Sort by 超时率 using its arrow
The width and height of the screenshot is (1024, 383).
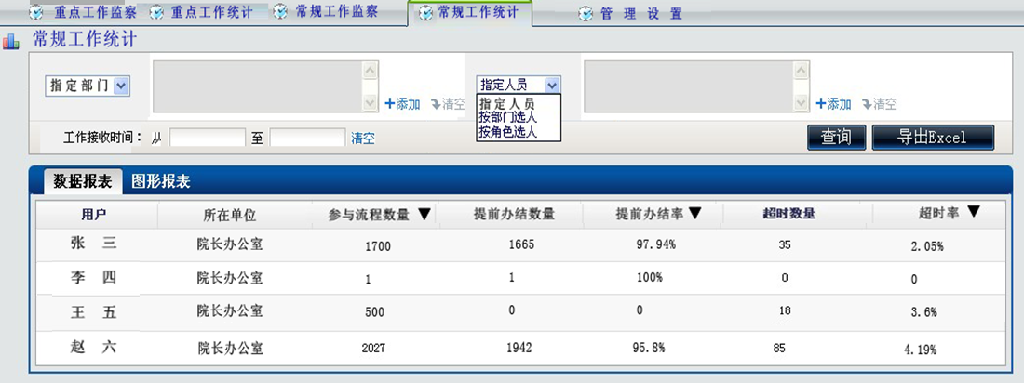[973, 211]
